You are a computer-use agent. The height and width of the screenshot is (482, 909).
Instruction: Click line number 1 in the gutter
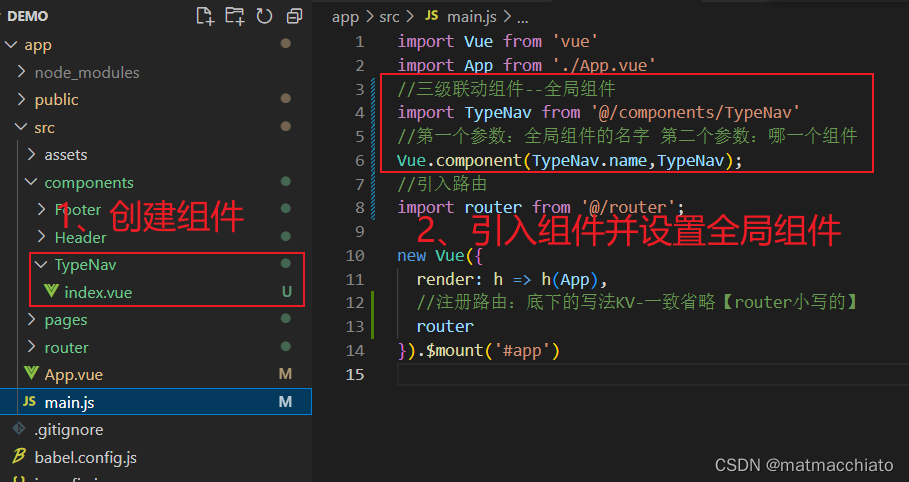tap(360, 42)
